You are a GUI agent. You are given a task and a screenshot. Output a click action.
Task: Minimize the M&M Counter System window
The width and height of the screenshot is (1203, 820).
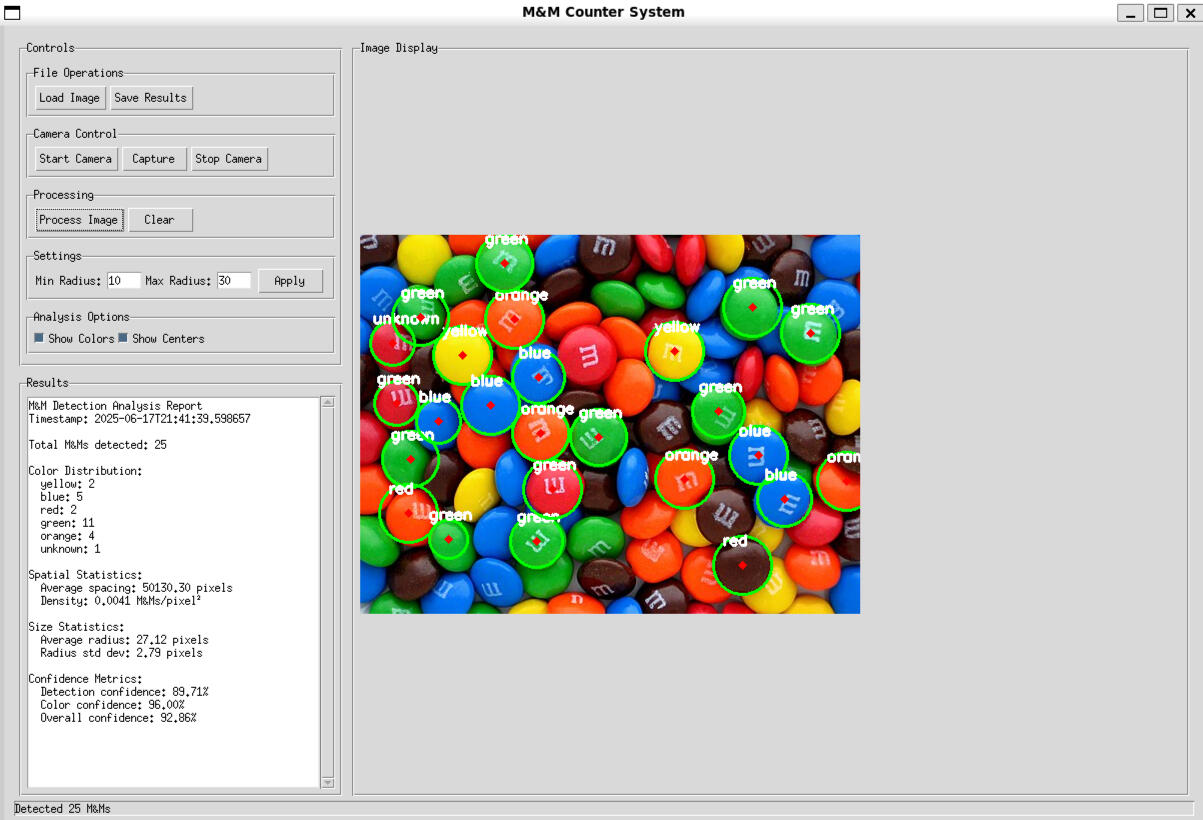(1131, 13)
